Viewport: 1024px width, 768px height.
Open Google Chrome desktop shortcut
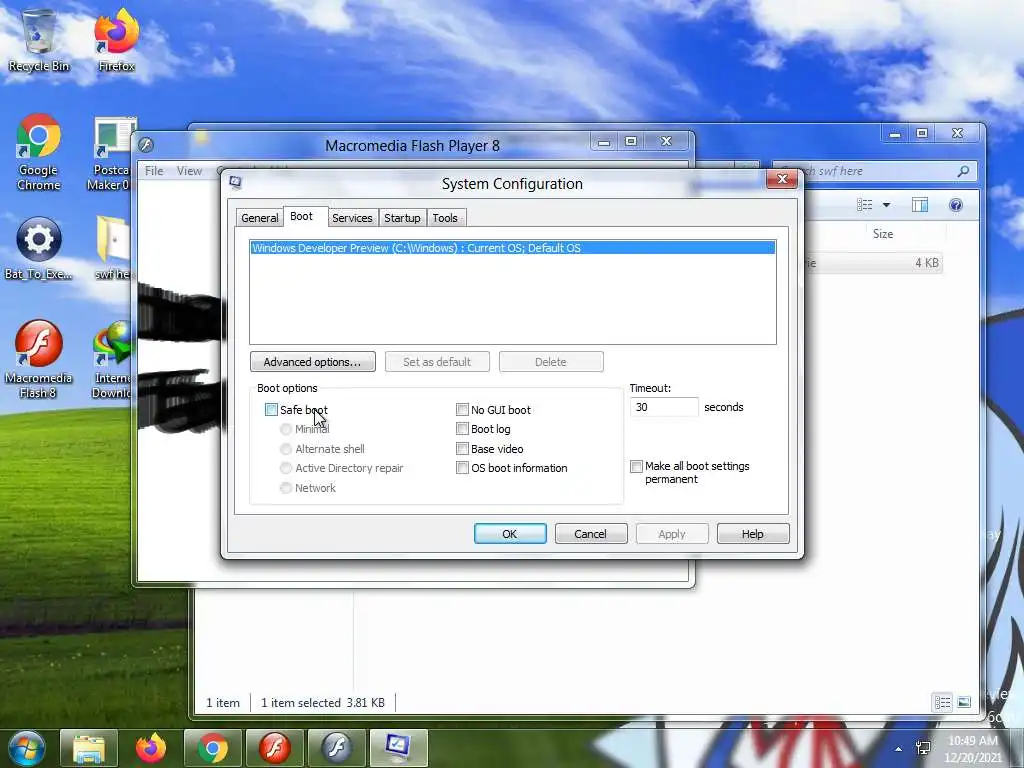point(39,152)
